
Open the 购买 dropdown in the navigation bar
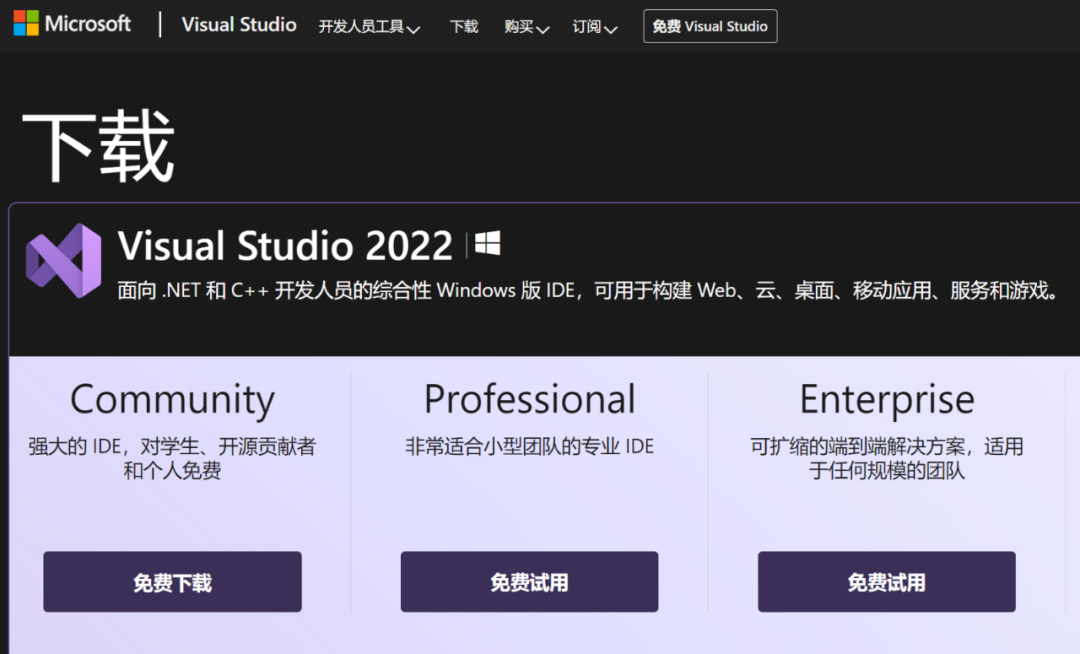[527, 27]
